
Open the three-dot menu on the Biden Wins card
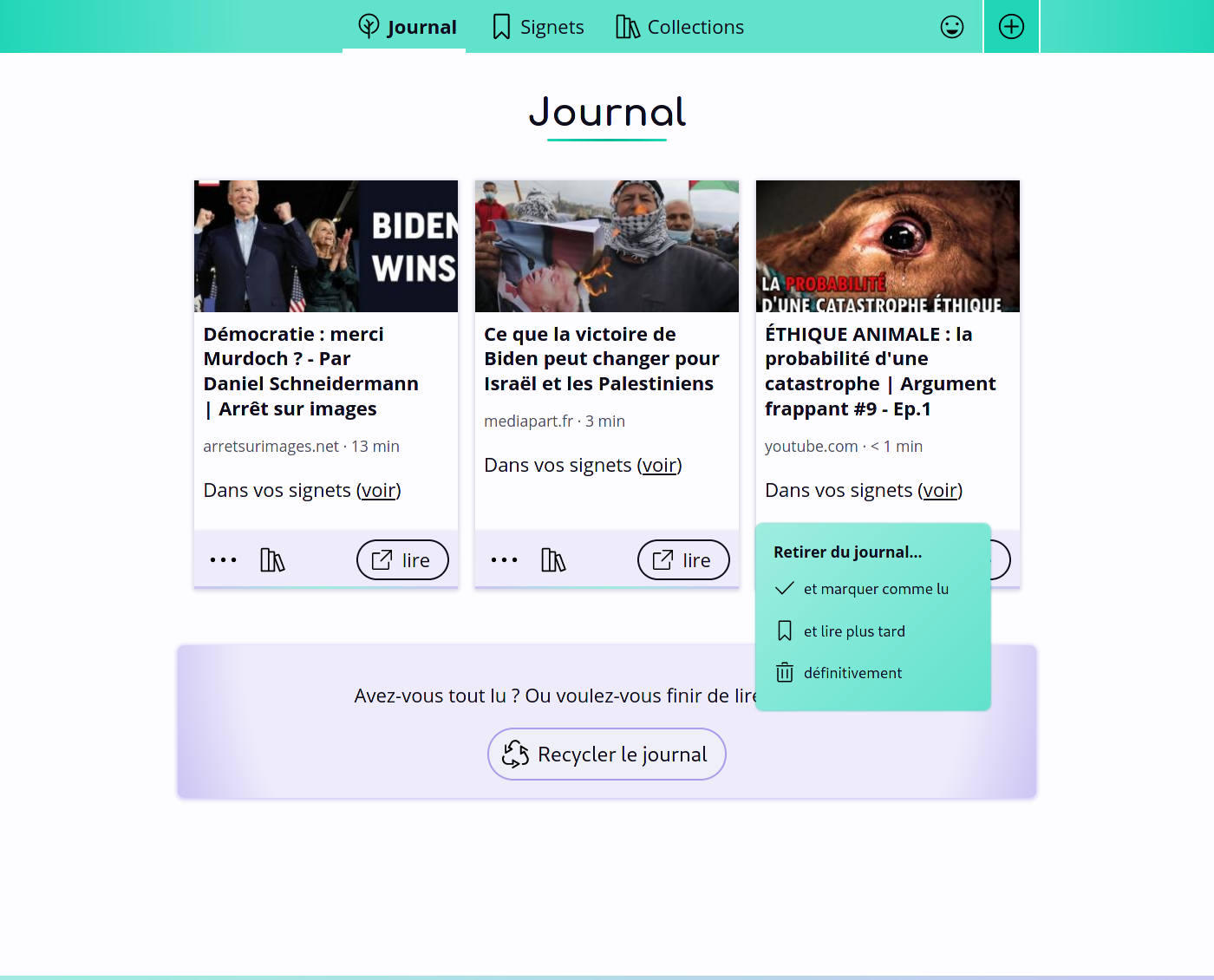point(223,561)
